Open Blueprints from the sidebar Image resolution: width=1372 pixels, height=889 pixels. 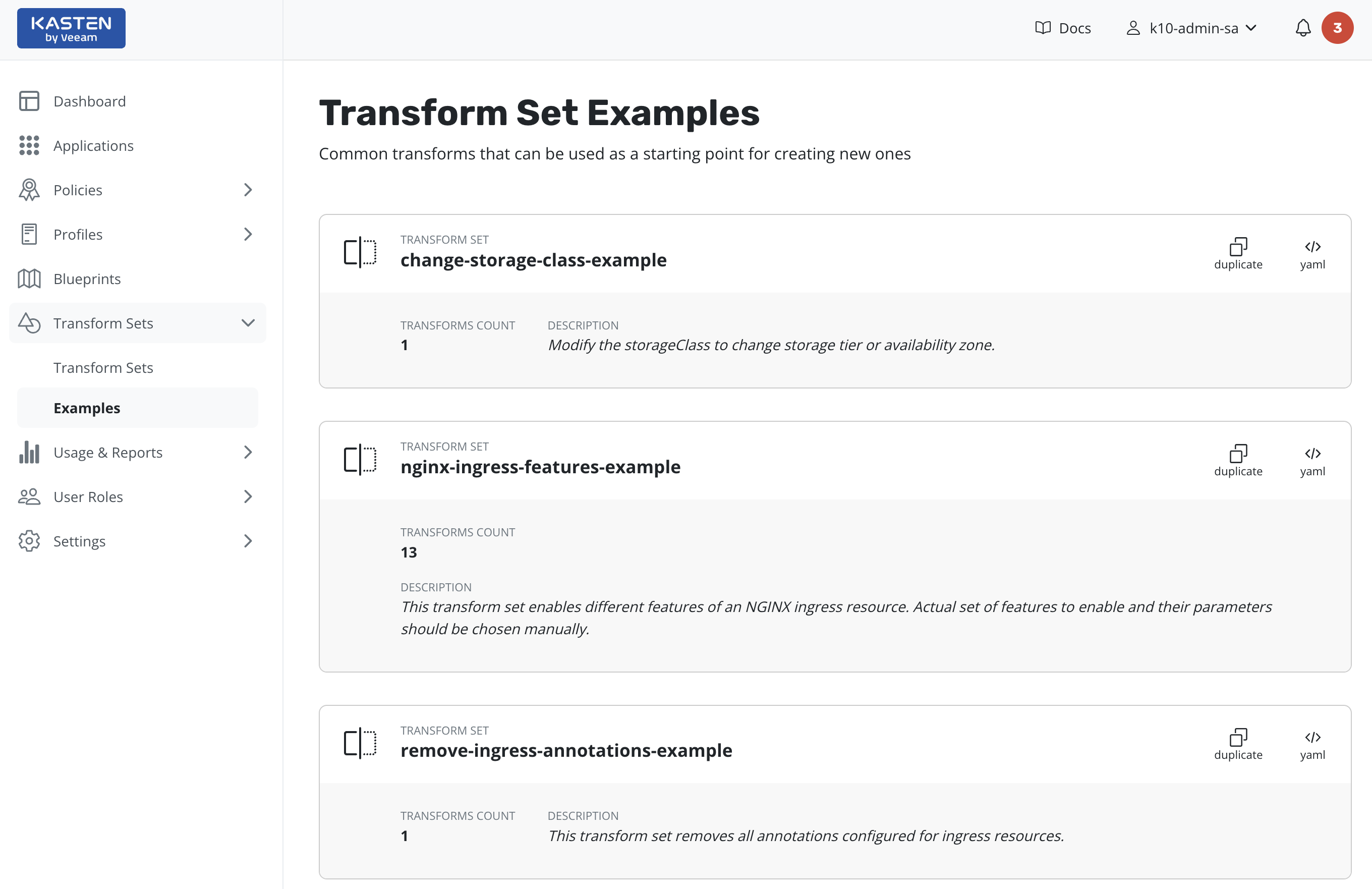(87, 279)
